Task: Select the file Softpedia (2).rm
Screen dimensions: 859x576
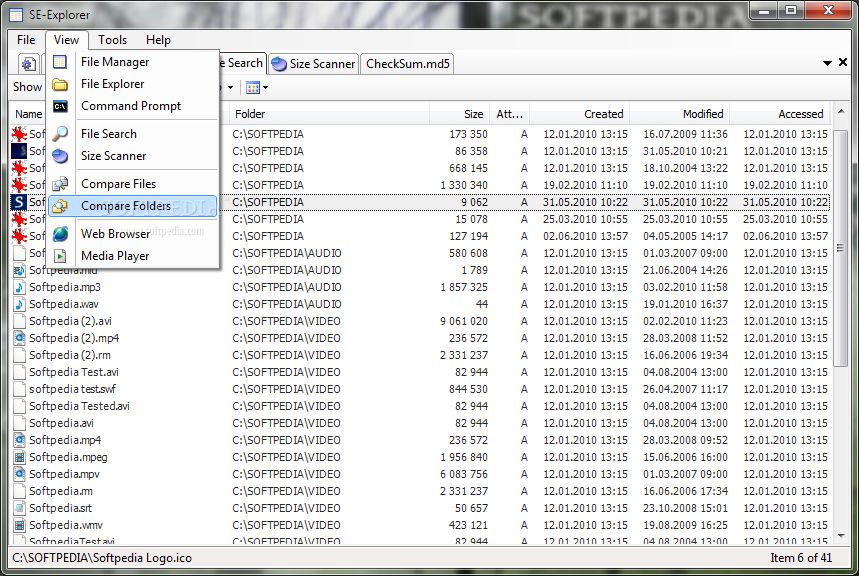Action: (x=70, y=355)
